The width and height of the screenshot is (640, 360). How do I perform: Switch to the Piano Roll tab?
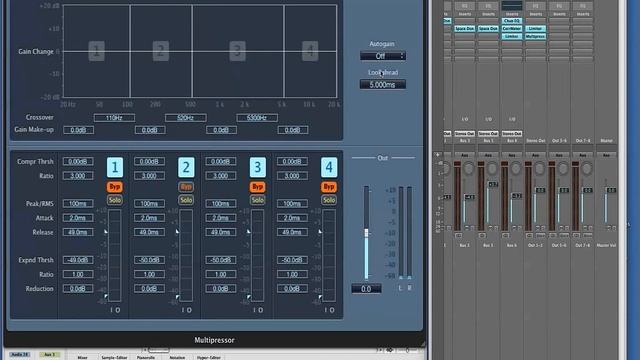click(146, 357)
